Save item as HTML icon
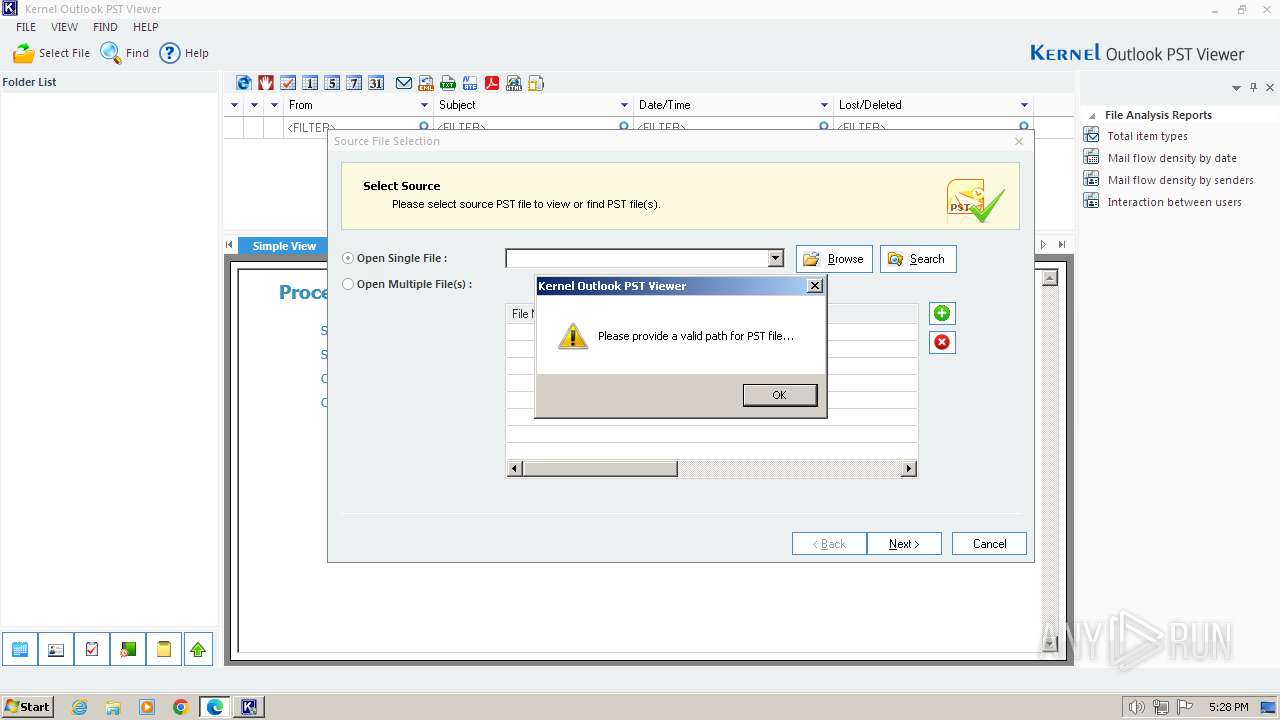Screen dimensions: 1280x720 [x=514, y=83]
